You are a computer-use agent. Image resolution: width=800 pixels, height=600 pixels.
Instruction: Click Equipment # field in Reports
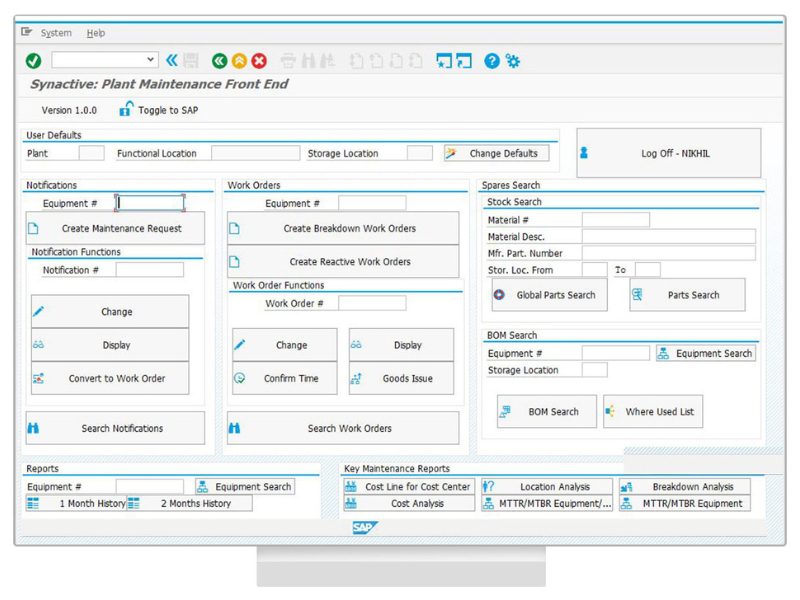[x=149, y=486]
